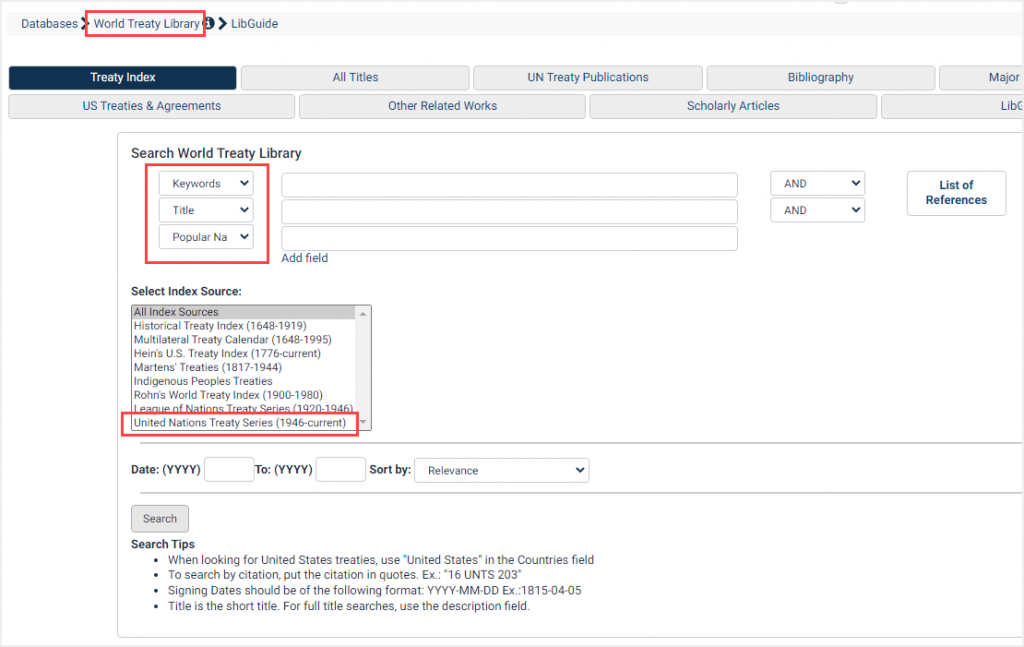The width and height of the screenshot is (1024, 647).
Task: Select League of Nations Treaty Series entry
Action: coord(244,408)
